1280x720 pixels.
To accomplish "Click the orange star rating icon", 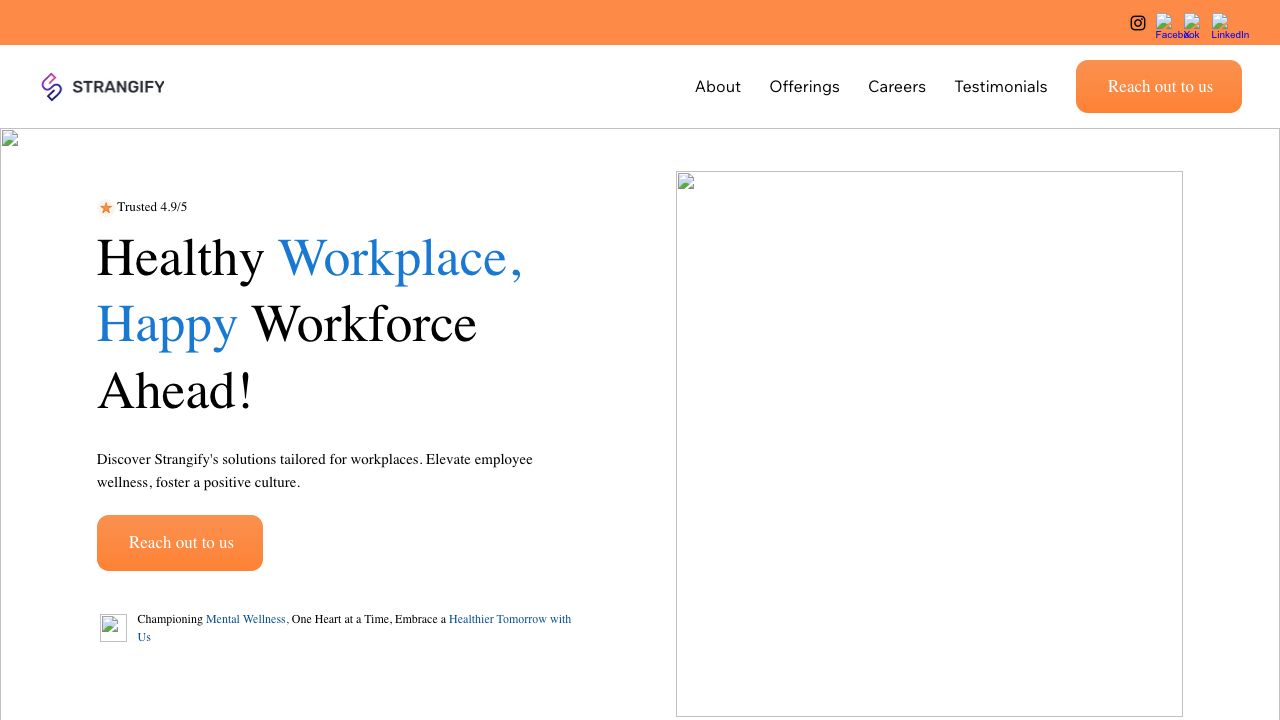I will (x=105, y=208).
